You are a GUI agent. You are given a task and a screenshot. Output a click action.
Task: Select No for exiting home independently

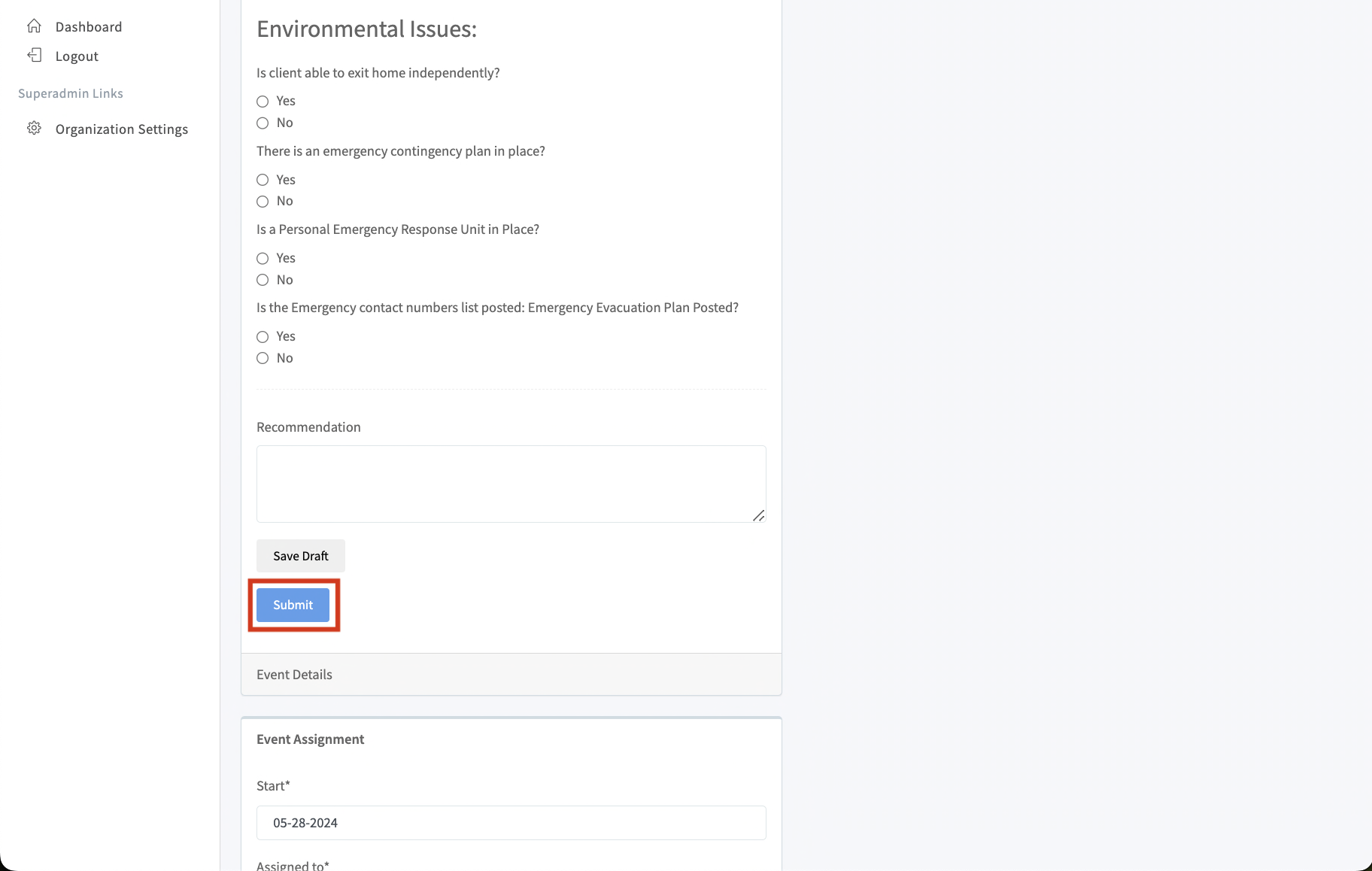(x=263, y=123)
